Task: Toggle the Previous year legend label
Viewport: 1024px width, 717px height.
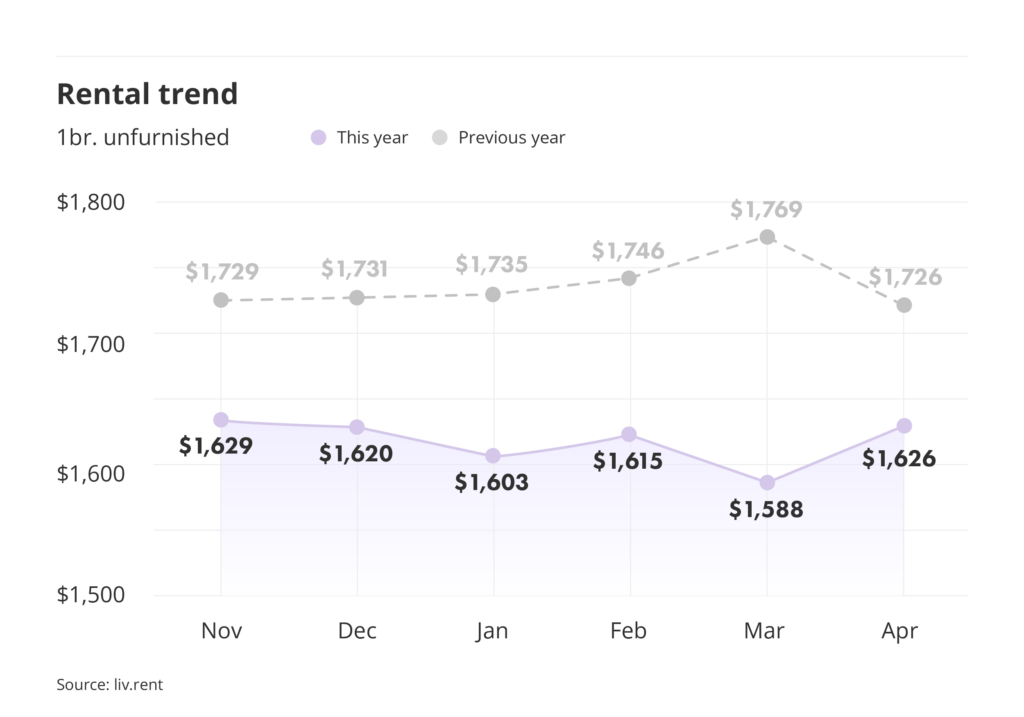Action: click(511, 138)
